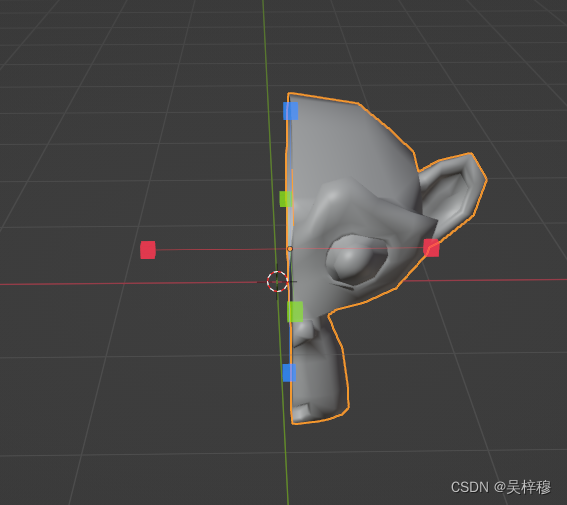Grab the red scale handle outside the monkey mesh
567x505 pixels.
point(148,250)
